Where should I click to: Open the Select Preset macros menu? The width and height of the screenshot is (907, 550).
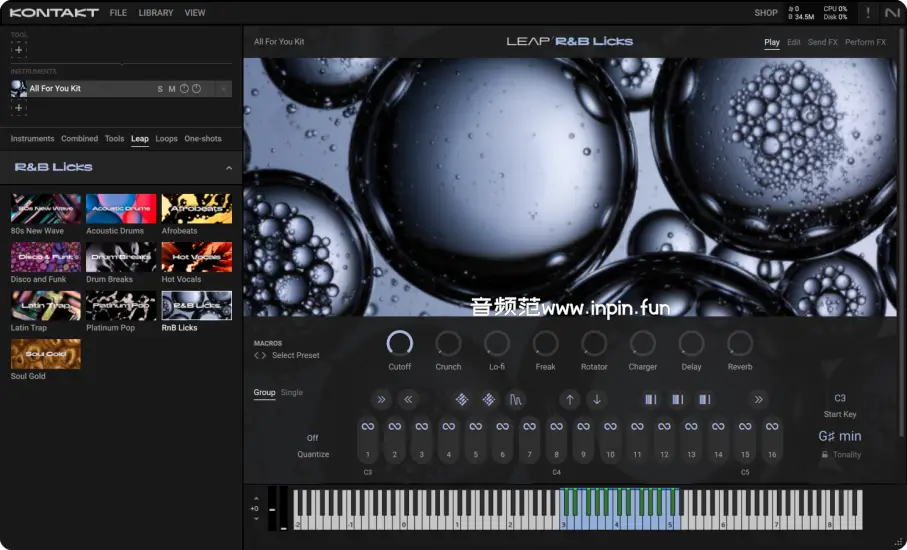(295, 355)
